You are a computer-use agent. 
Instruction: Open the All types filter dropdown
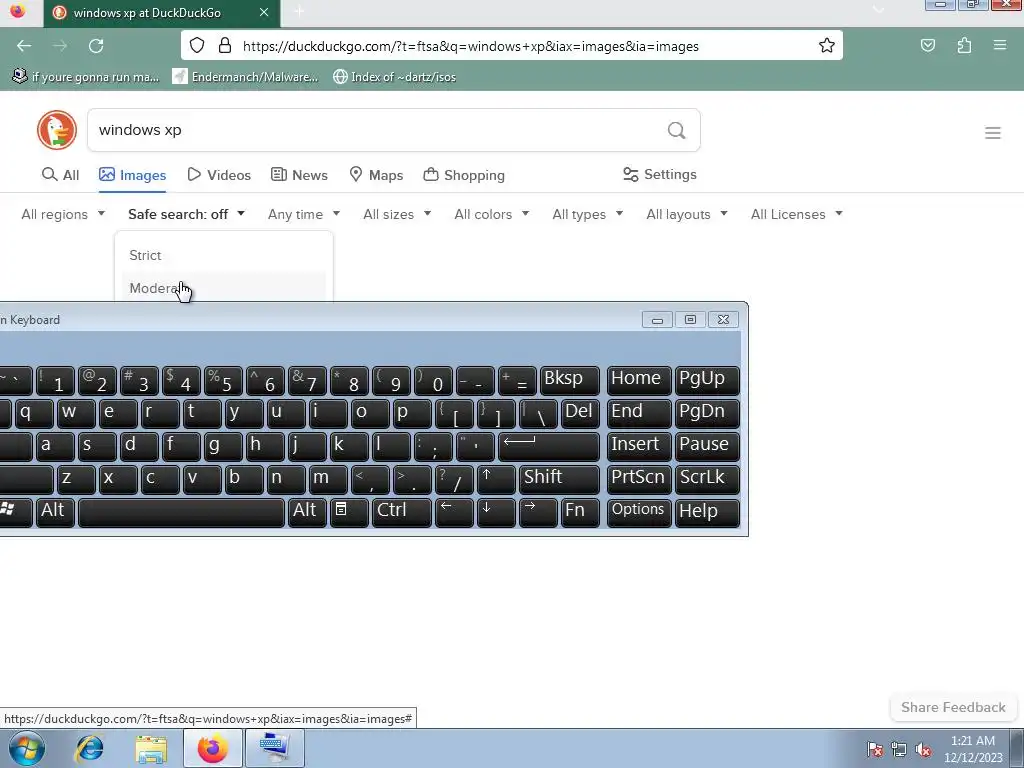pyautogui.click(x=587, y=214)
